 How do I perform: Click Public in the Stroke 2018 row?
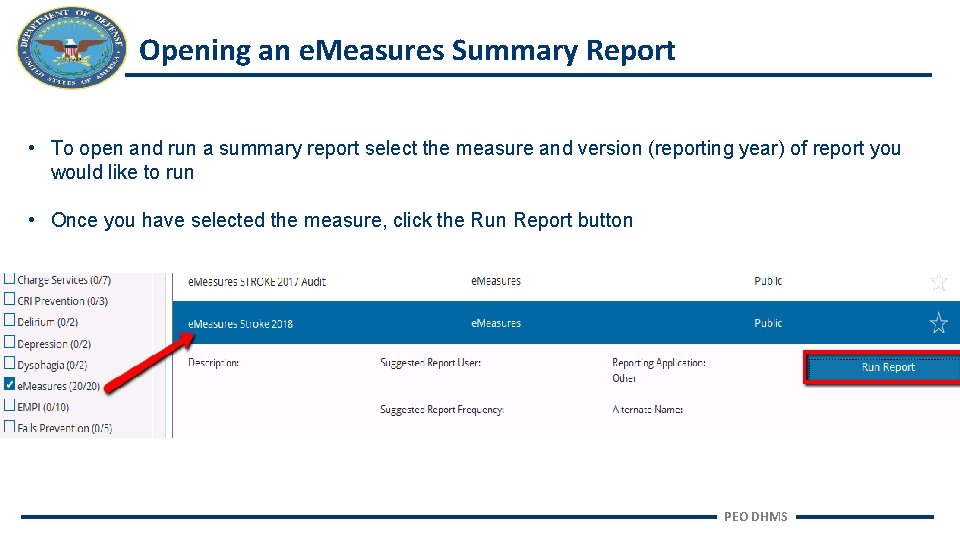coord(768,323)
